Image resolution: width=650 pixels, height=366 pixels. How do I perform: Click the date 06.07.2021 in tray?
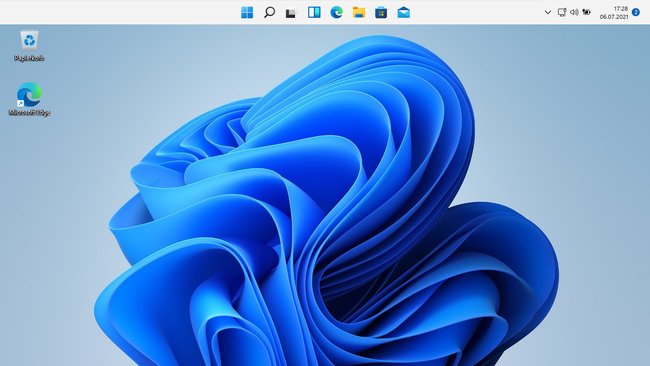614,17
